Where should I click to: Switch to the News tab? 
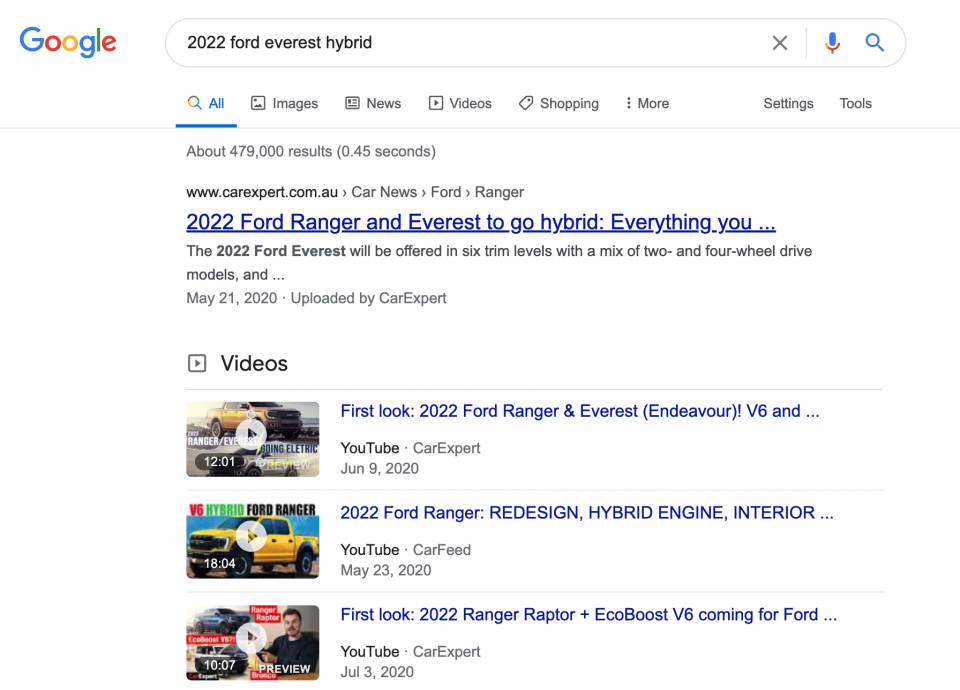tap(373, 103)
